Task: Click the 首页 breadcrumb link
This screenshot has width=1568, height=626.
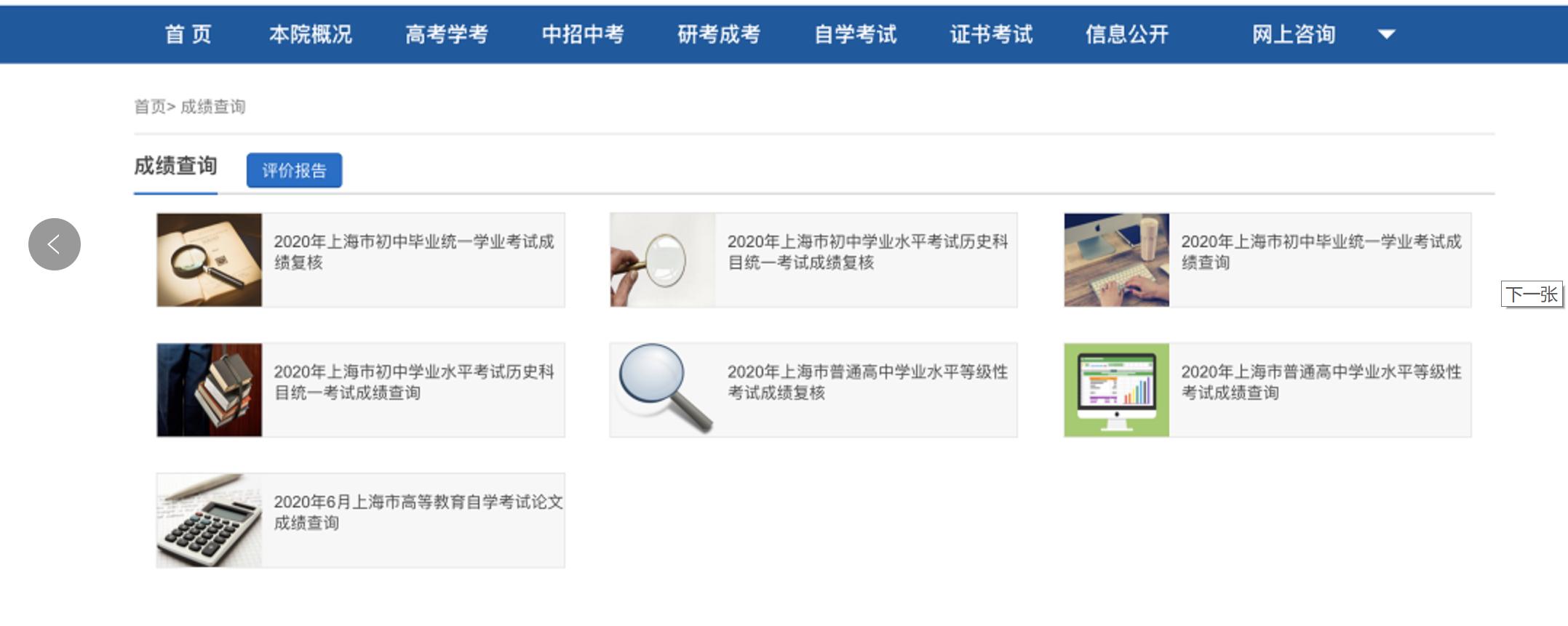Action: point(150,107)
